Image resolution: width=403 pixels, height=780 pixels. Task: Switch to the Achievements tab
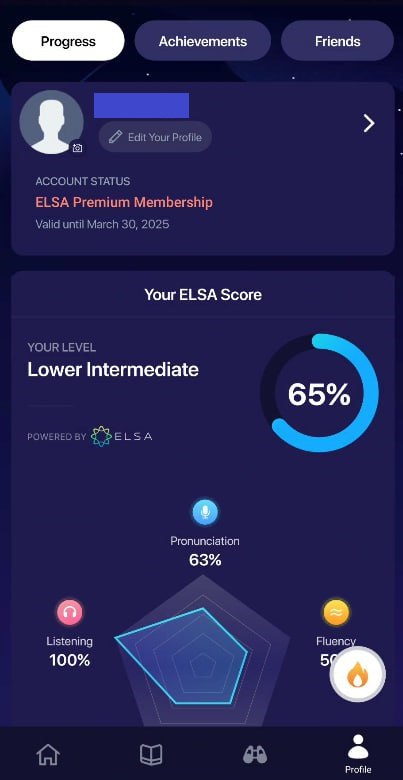pyautogui.click(x=202, y=41)
